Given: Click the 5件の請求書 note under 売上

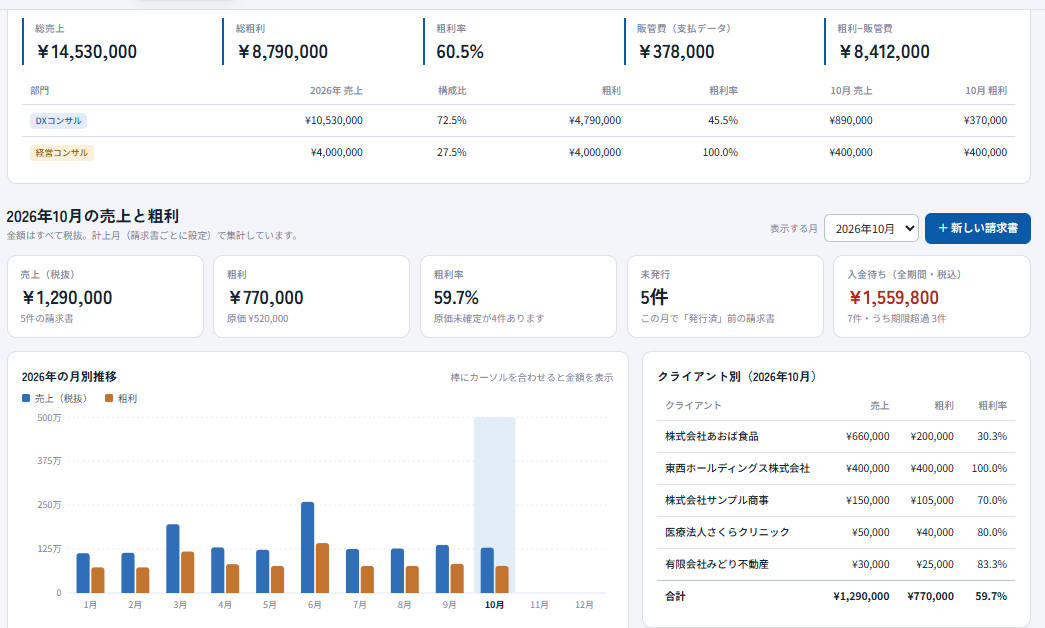Looking at the screenshot, I should [x=47, y=319].
